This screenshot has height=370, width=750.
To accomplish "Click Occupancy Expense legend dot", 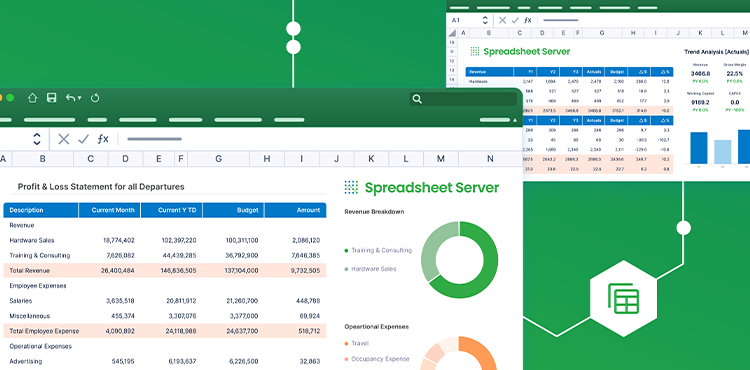I will point(346,359).
